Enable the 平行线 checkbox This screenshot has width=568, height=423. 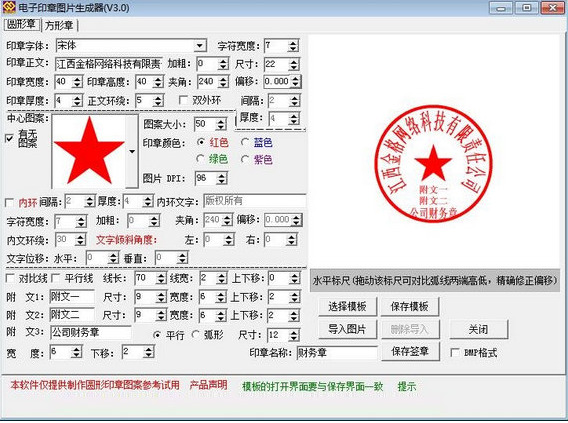click(x=56, y=278)
